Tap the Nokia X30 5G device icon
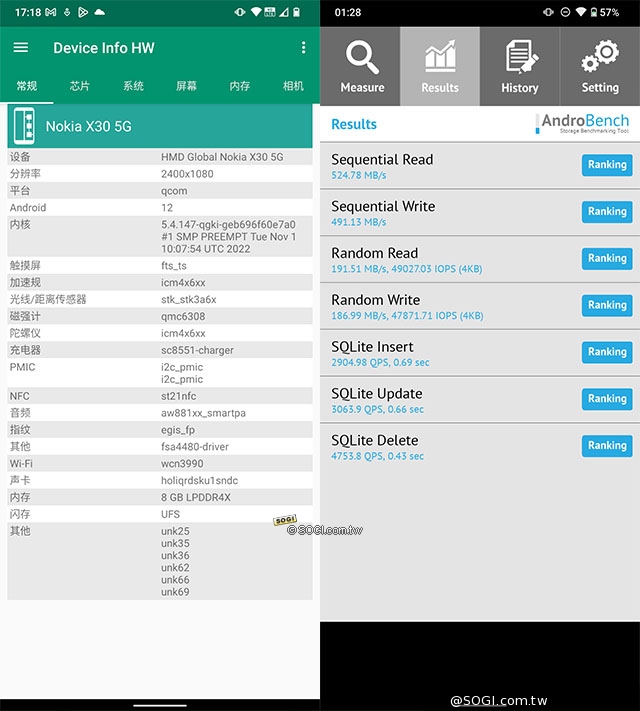 (x=24, y=126)
